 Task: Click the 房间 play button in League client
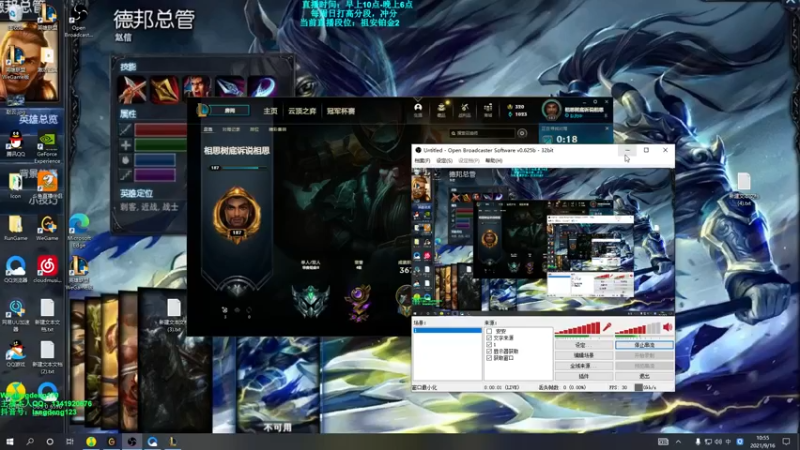tap(229, 110)
